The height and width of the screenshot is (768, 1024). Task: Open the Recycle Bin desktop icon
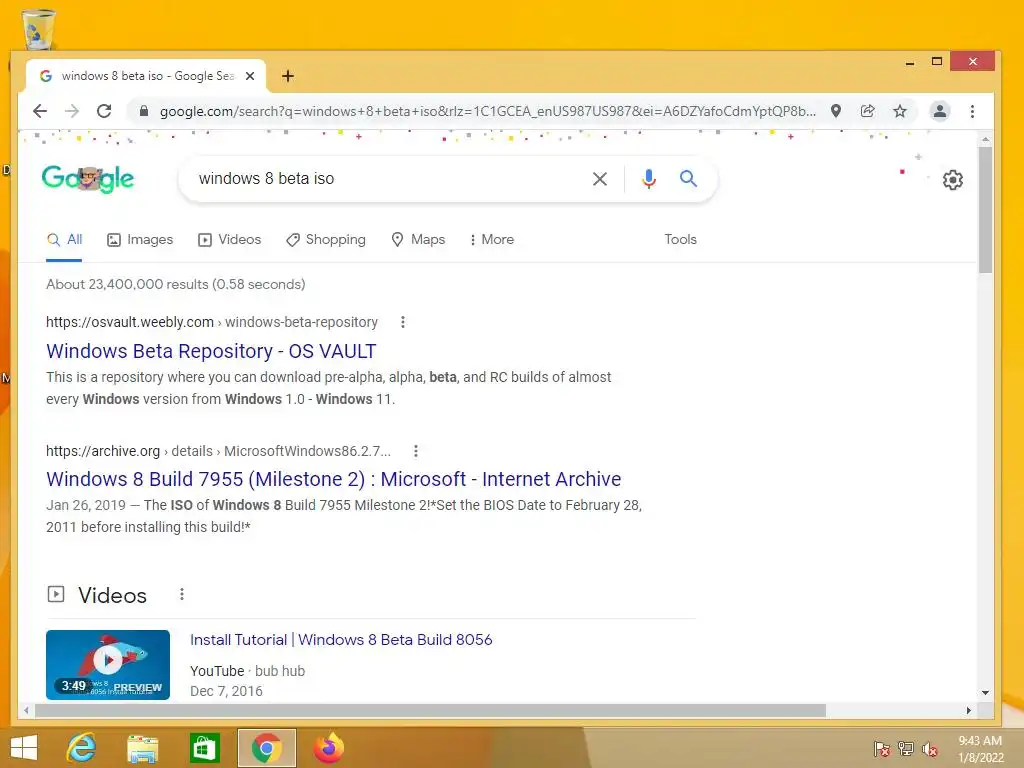click(x=39, y=29)
